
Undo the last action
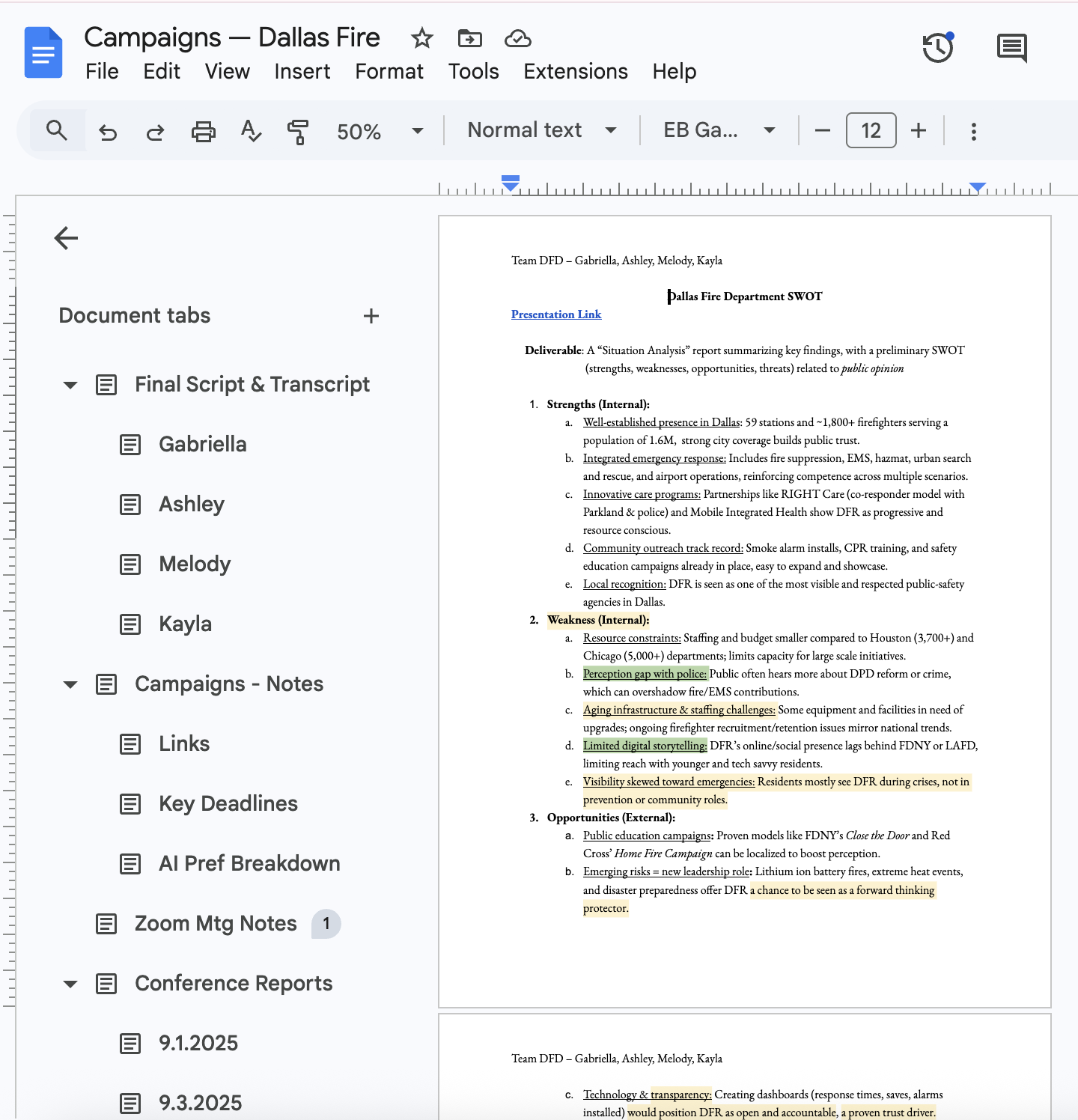point(108,132)
